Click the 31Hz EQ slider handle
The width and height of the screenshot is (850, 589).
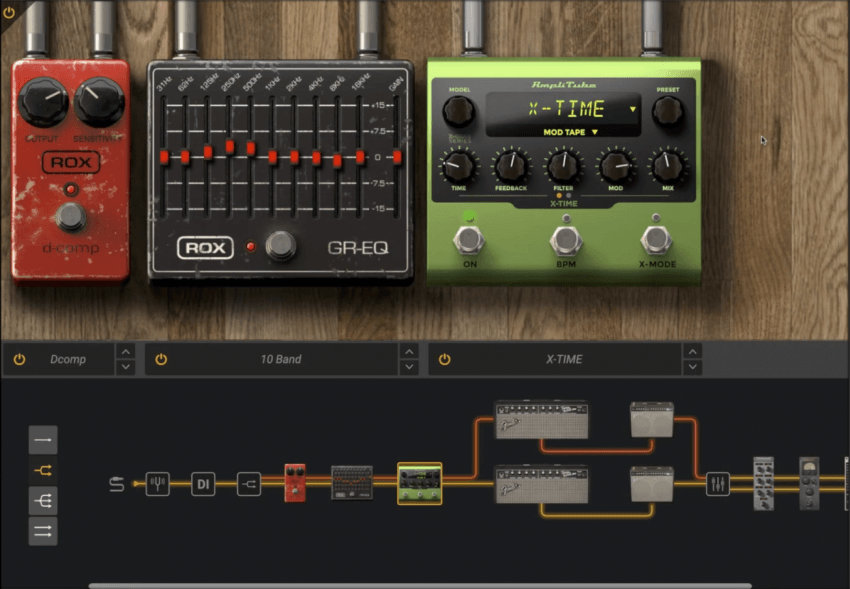click(164, 157)
